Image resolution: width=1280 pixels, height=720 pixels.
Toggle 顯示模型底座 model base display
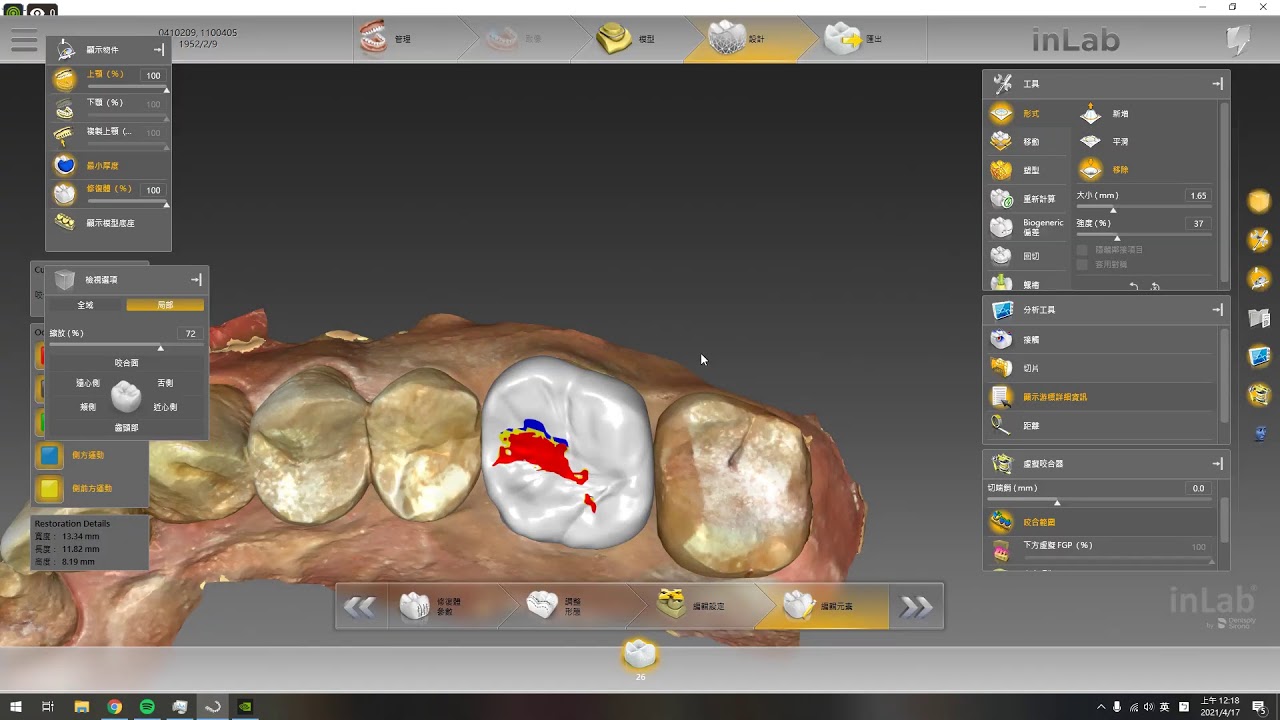[x=64, y=222]
